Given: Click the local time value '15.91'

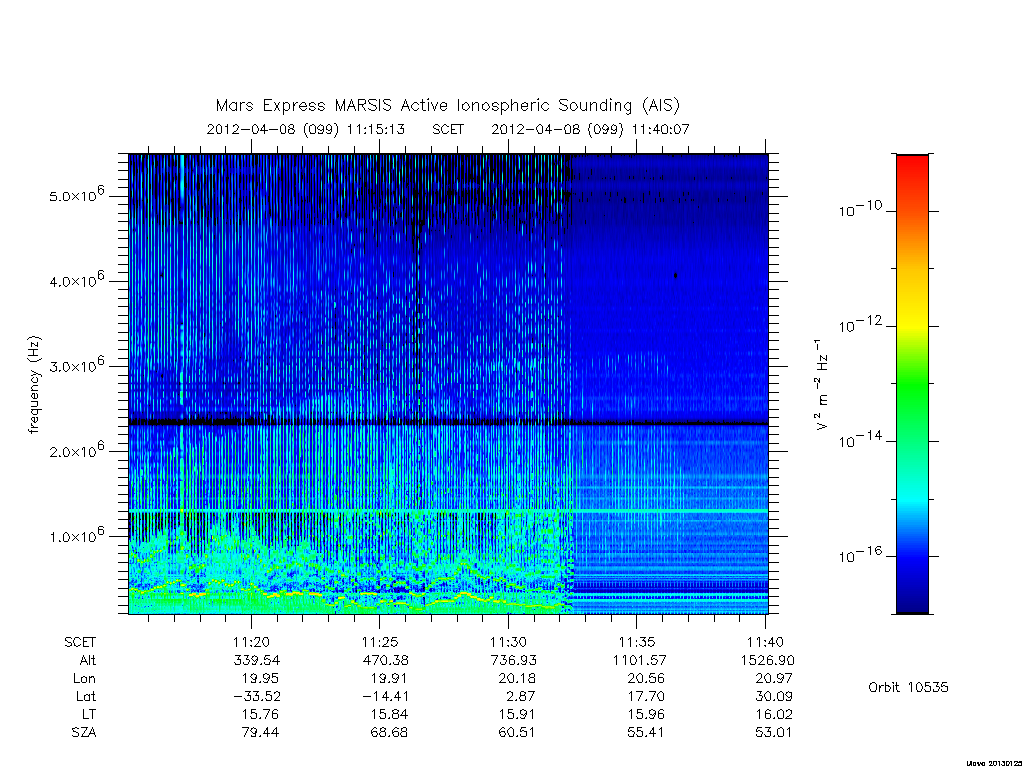Looking at the screenshot, I should click(x=517, y=714).
